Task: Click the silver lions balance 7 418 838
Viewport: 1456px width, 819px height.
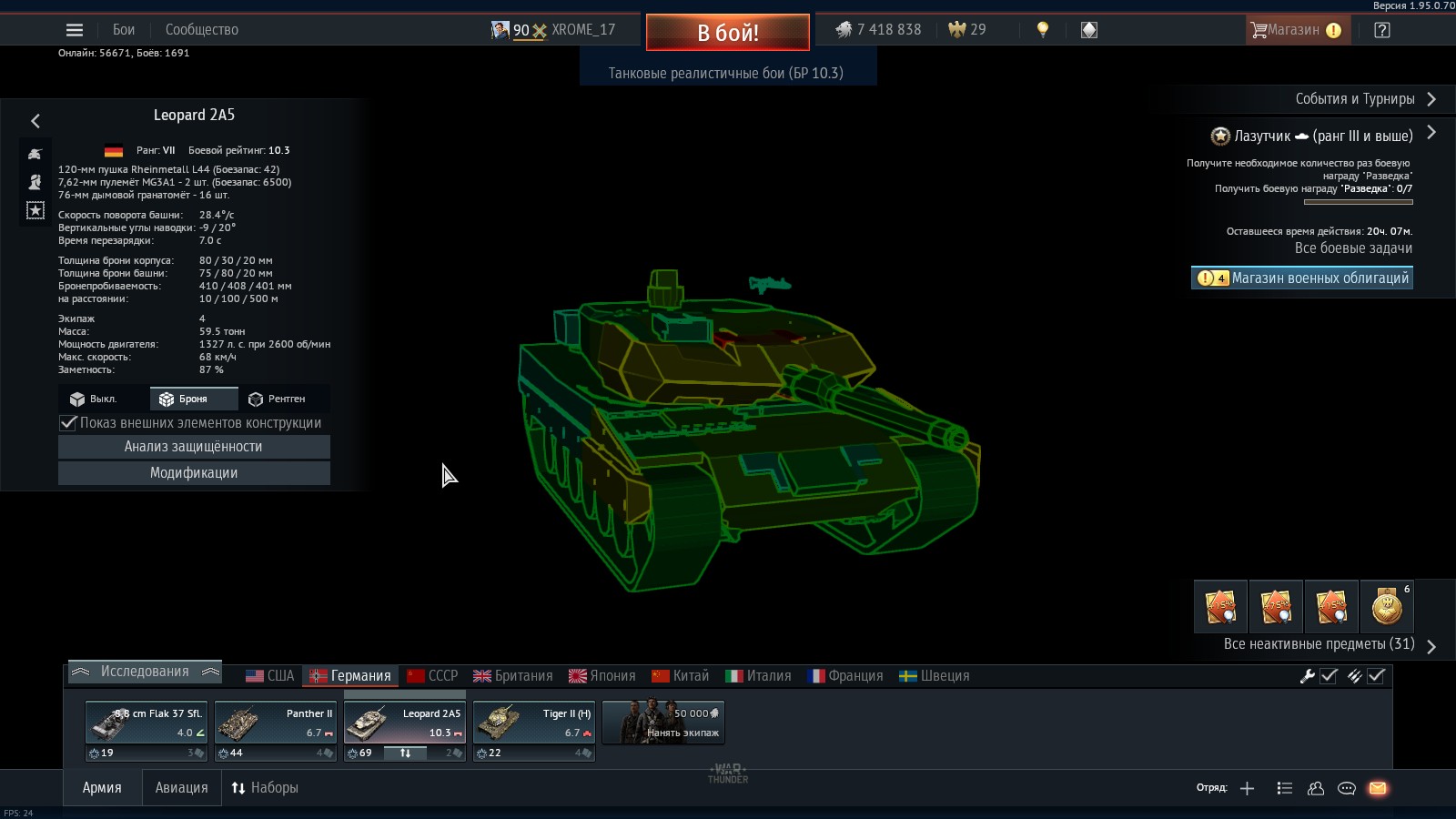Action: pos(878,30)
